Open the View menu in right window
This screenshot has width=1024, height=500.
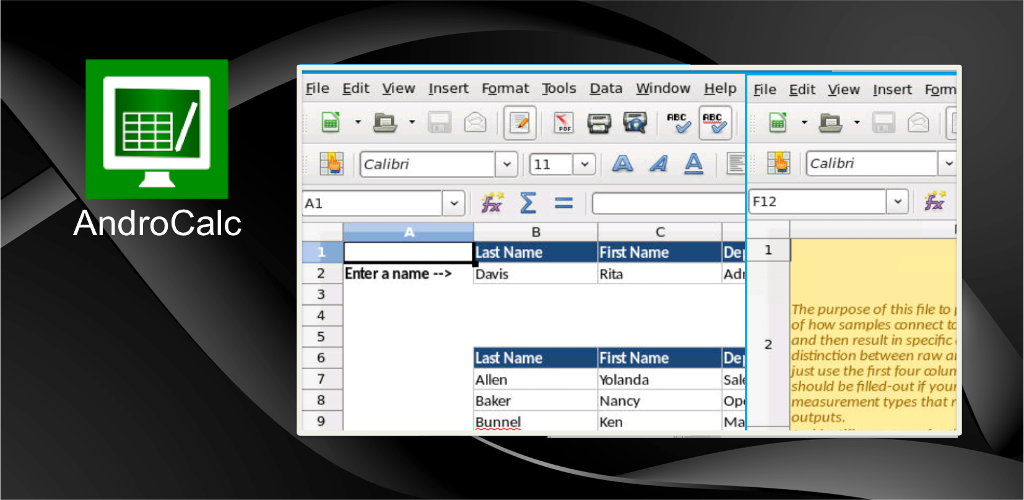(844, 89)
